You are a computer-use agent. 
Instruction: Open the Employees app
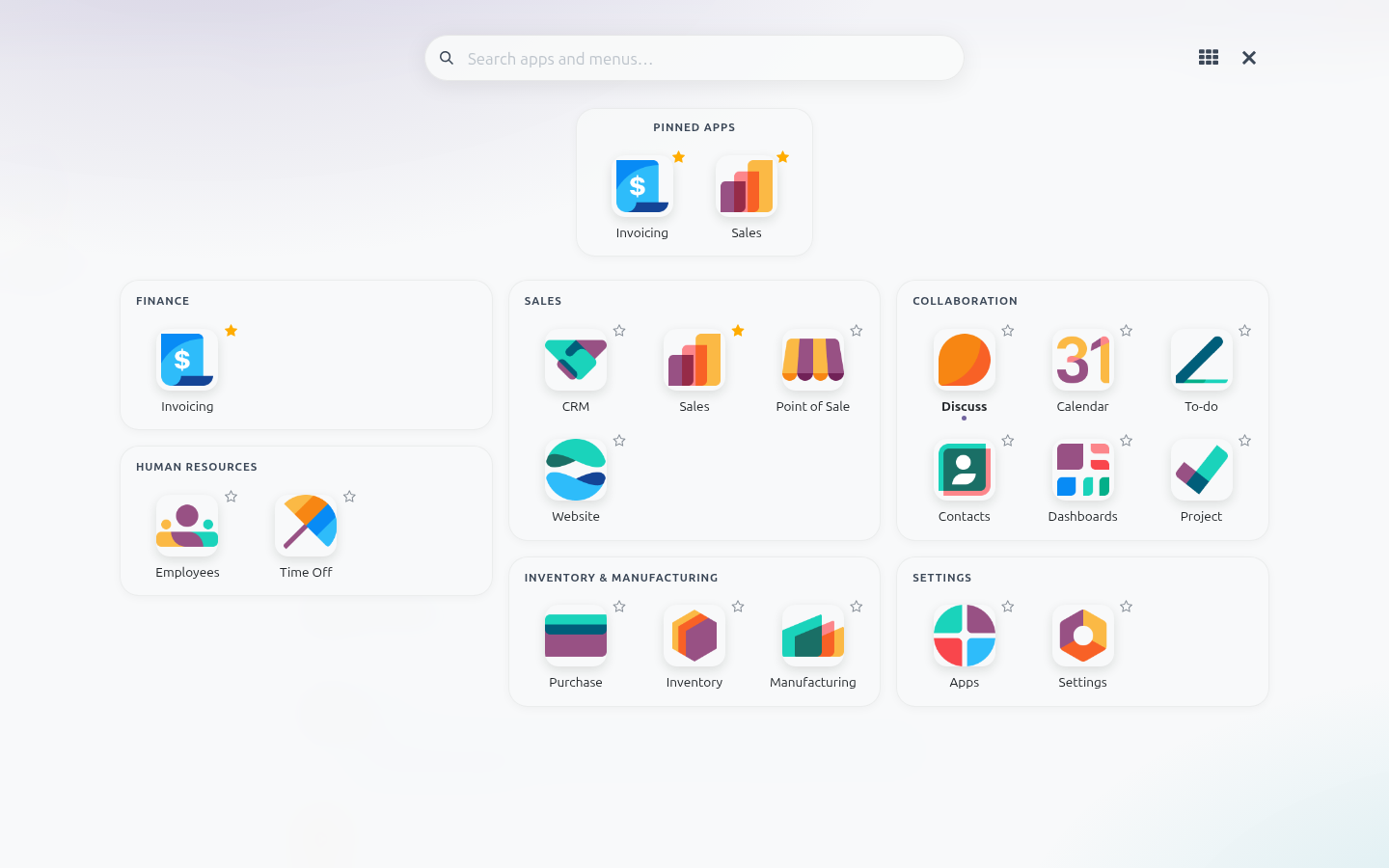point(187,526)
